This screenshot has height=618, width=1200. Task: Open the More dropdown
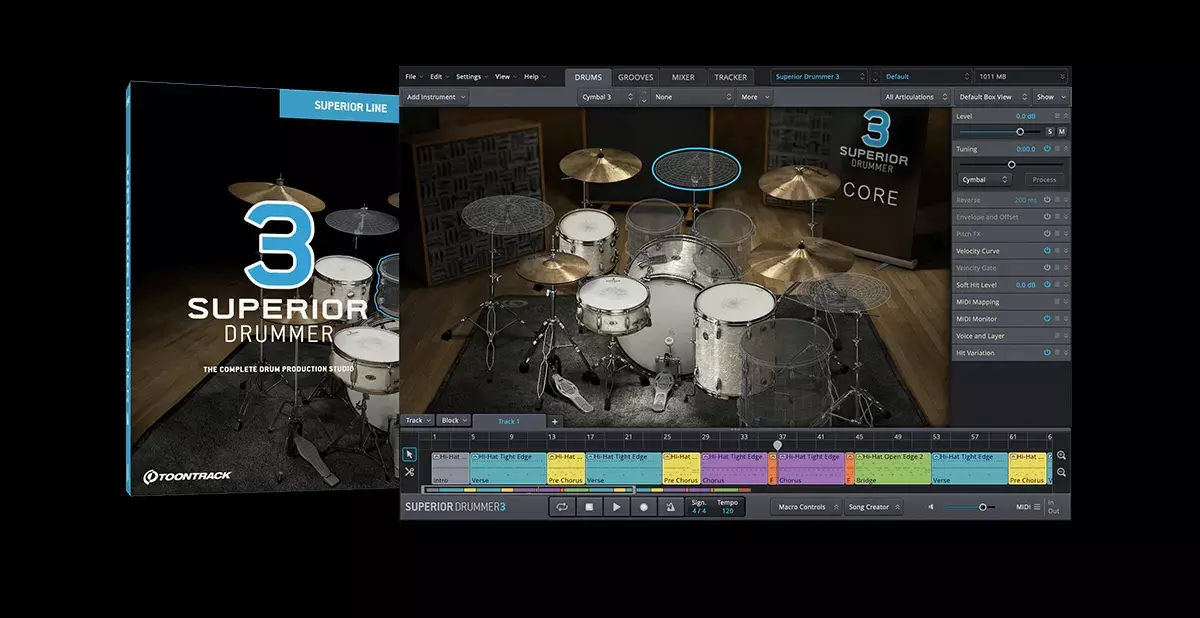(755, 97)
